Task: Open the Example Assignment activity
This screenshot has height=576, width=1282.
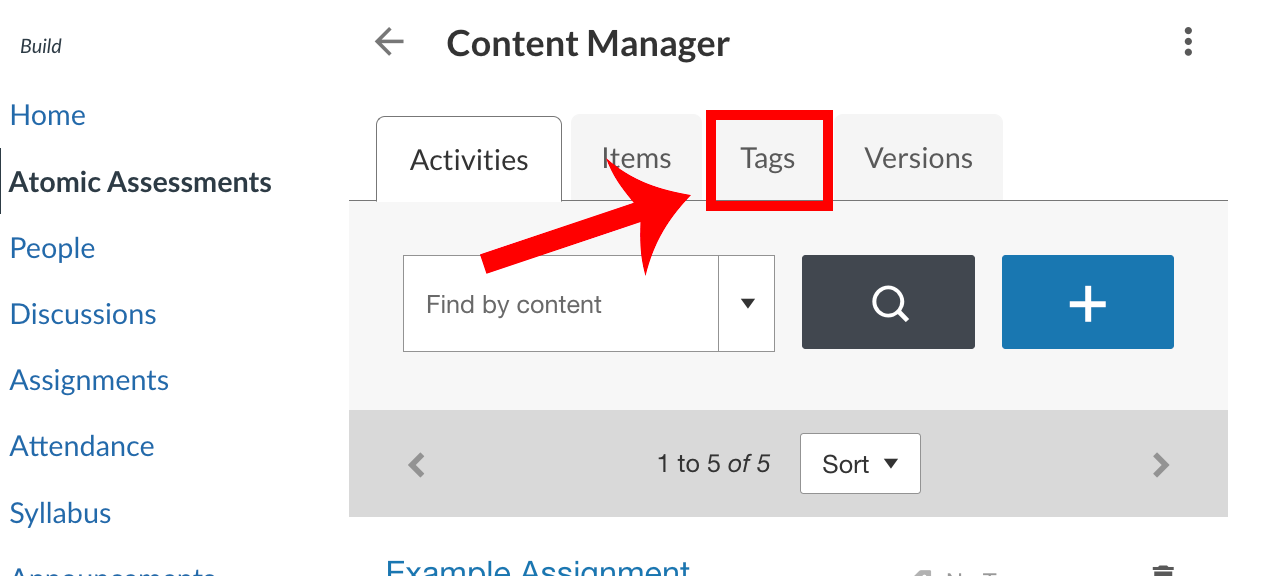Action: (x=537, y=568)
